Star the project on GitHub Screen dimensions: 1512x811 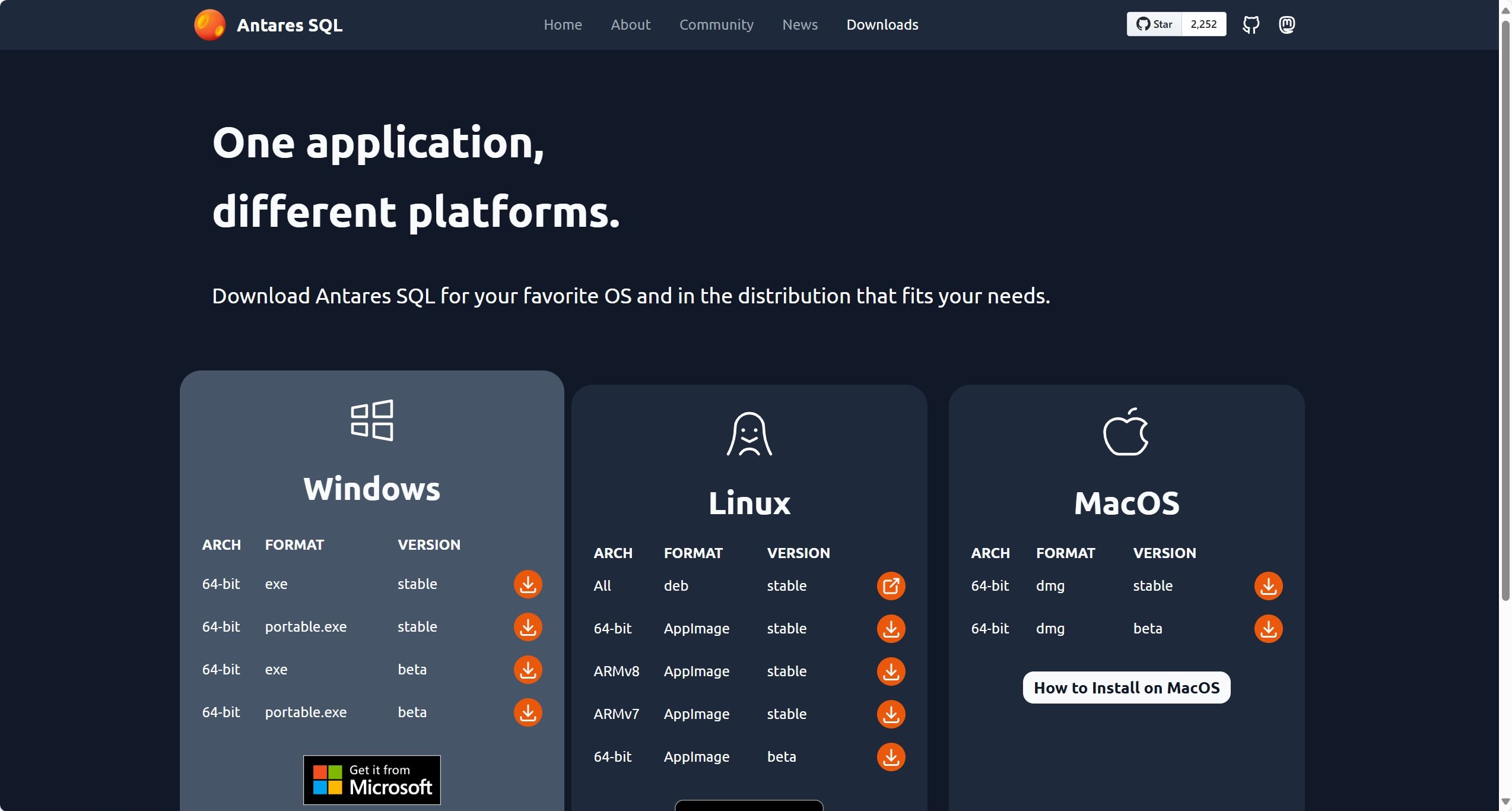[1154, 24]
